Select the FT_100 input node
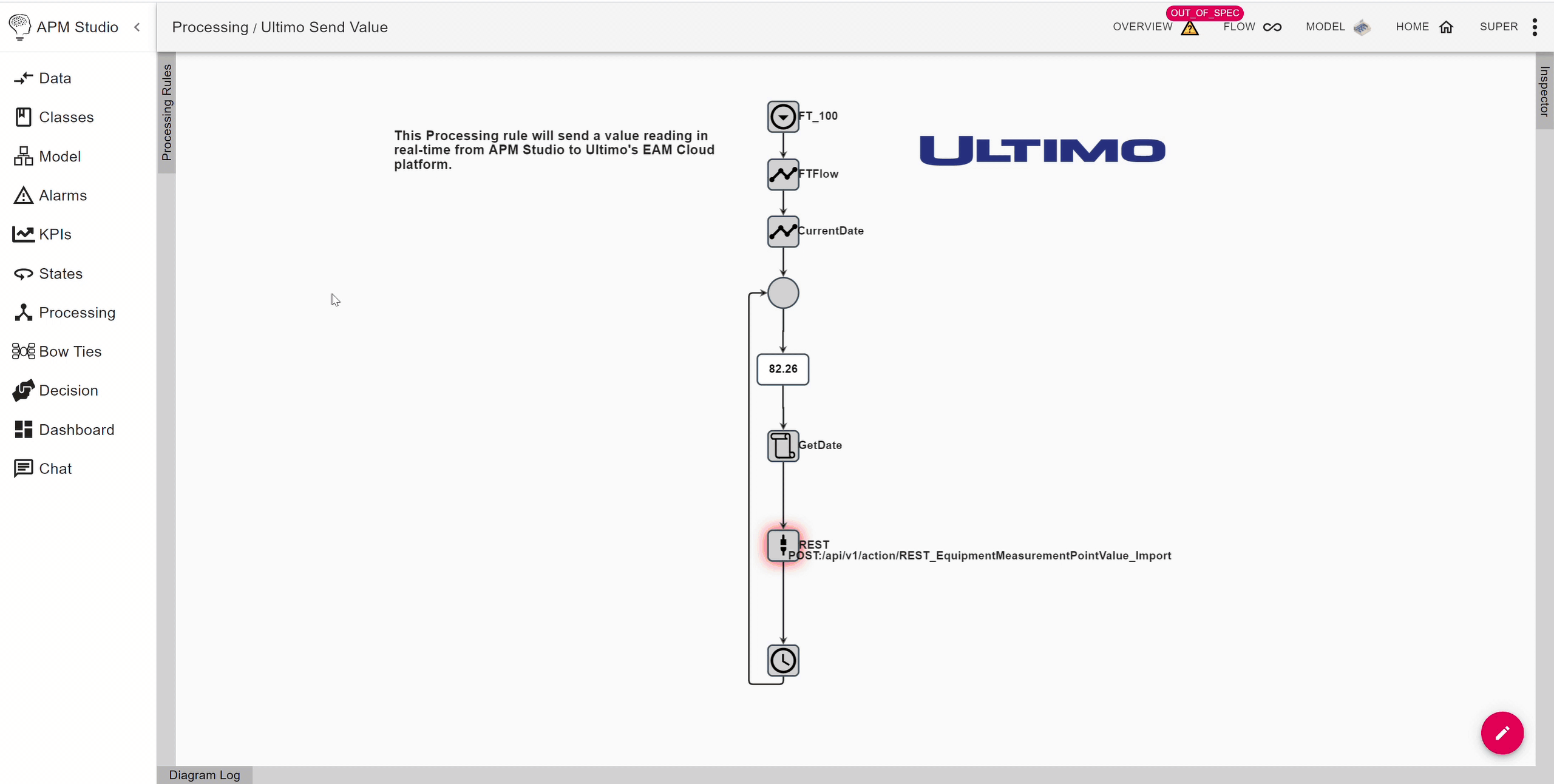Image resolution: width=1554 pixels, height=784 pixels. click(783, 117)
